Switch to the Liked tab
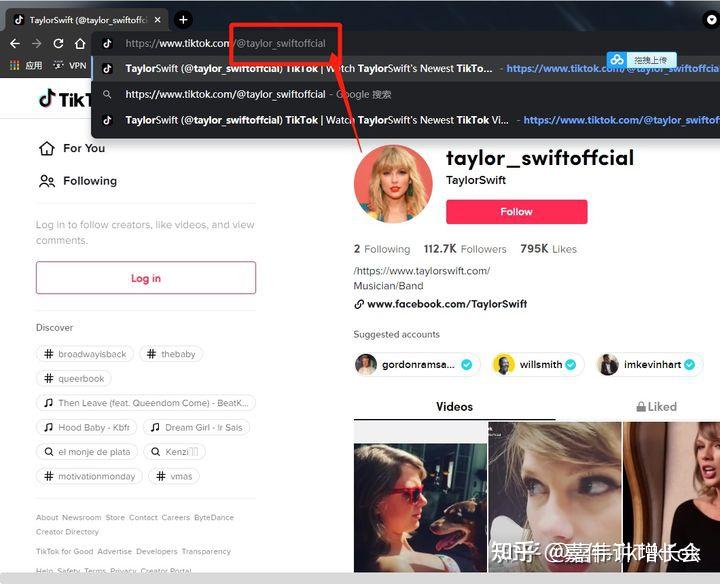 [657, 407]
